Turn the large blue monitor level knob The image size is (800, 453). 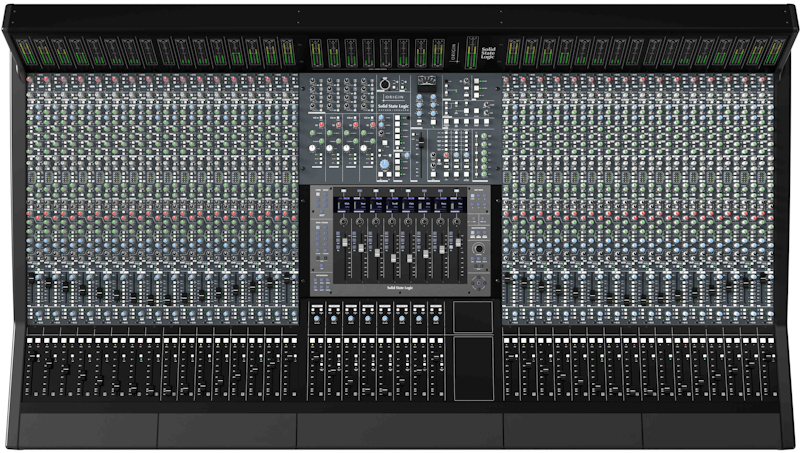pos(384,162)
